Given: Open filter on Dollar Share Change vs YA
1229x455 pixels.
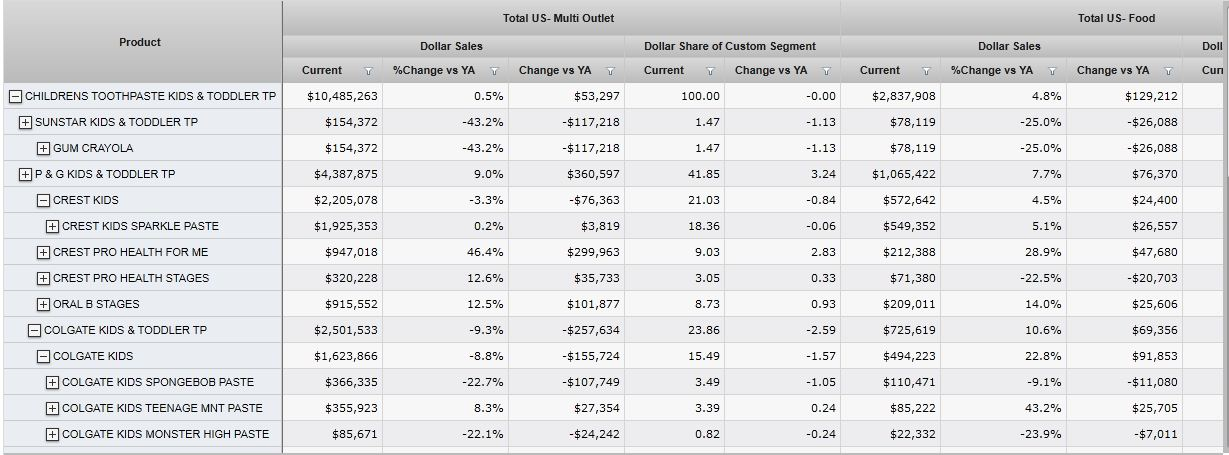Looking at the screenshot, I should (826, 71).
